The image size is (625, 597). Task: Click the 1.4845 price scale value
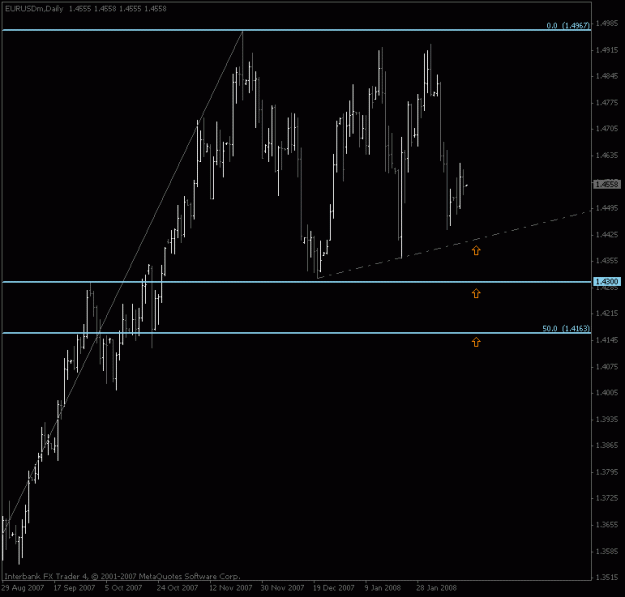(x=607, y=77)
